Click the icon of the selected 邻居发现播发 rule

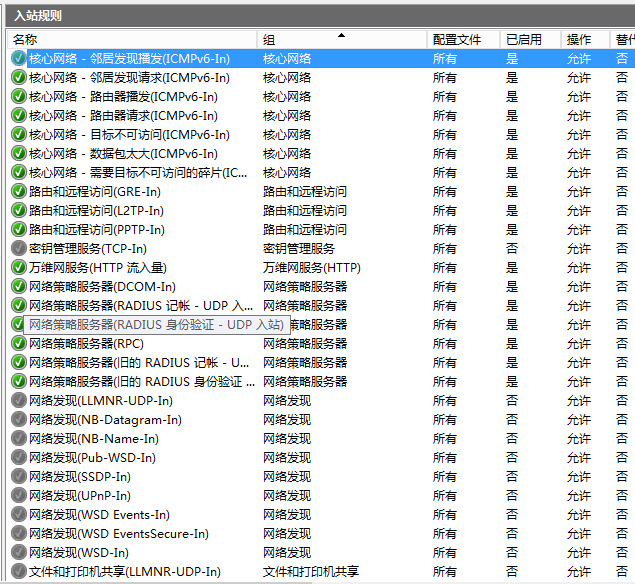(19, 58)
